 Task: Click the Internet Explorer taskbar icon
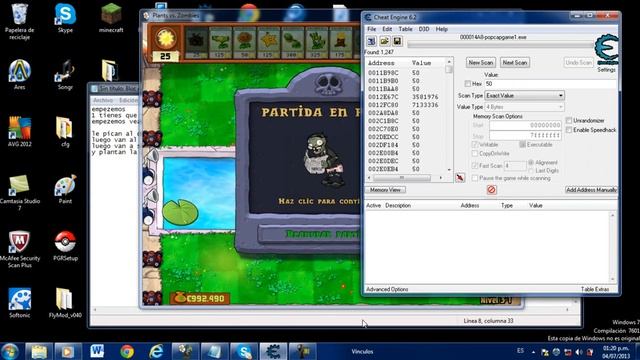[156, 351]
